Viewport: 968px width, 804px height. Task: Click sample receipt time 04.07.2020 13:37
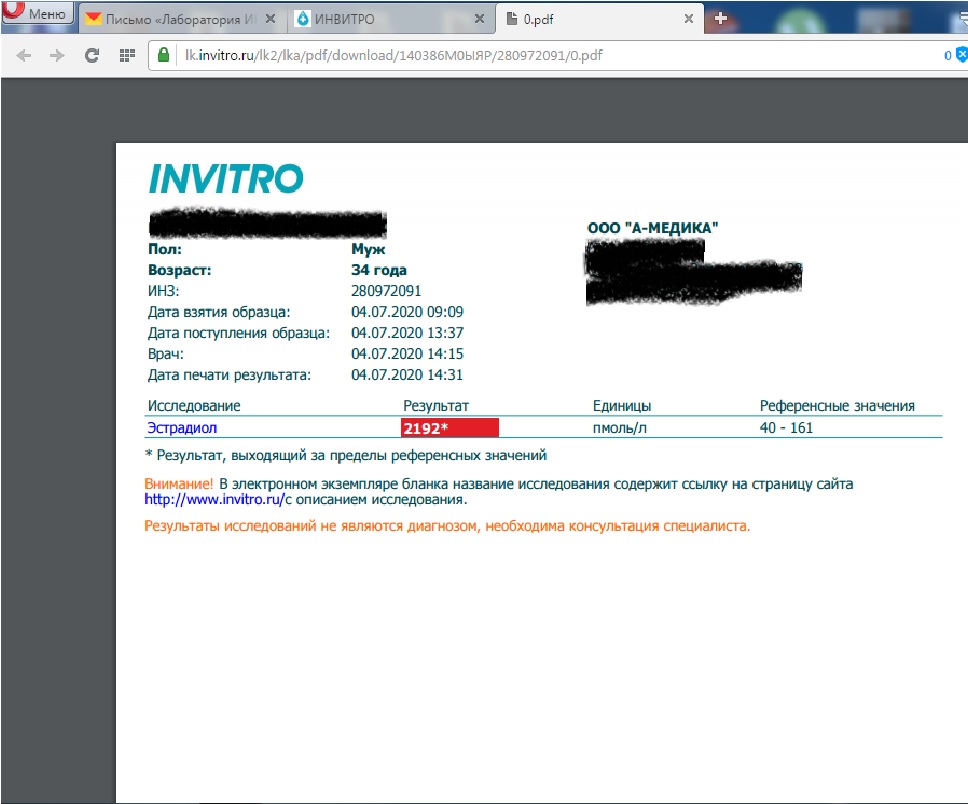click(407, 333)
